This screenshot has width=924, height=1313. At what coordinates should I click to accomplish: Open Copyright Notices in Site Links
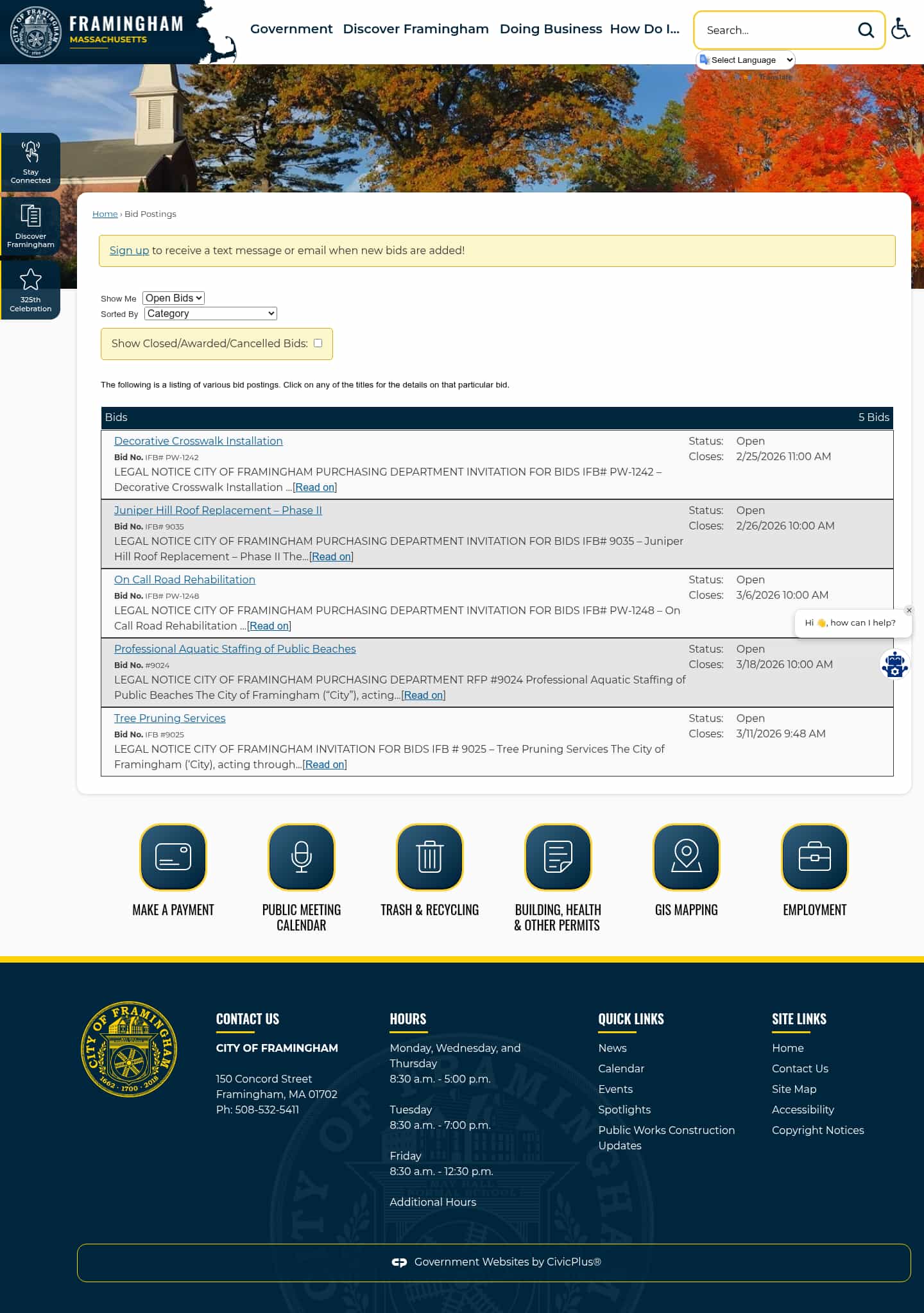[818, 1130]
